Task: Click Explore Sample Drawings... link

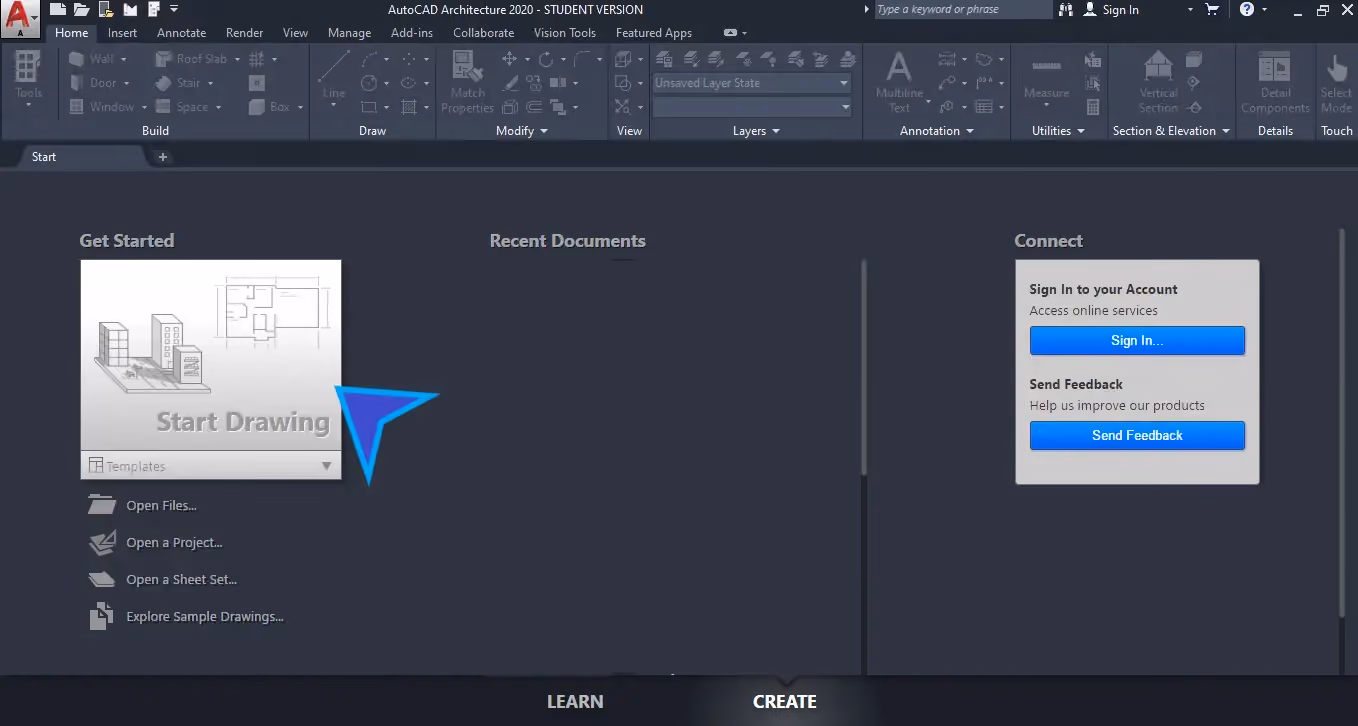Action: pyautogui.click(x=205, y=617)
